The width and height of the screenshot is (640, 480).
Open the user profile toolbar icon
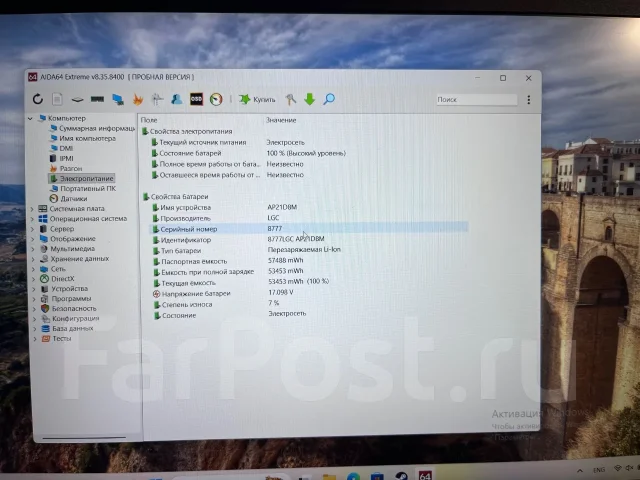pyautogui.click(x=177, y=99)
